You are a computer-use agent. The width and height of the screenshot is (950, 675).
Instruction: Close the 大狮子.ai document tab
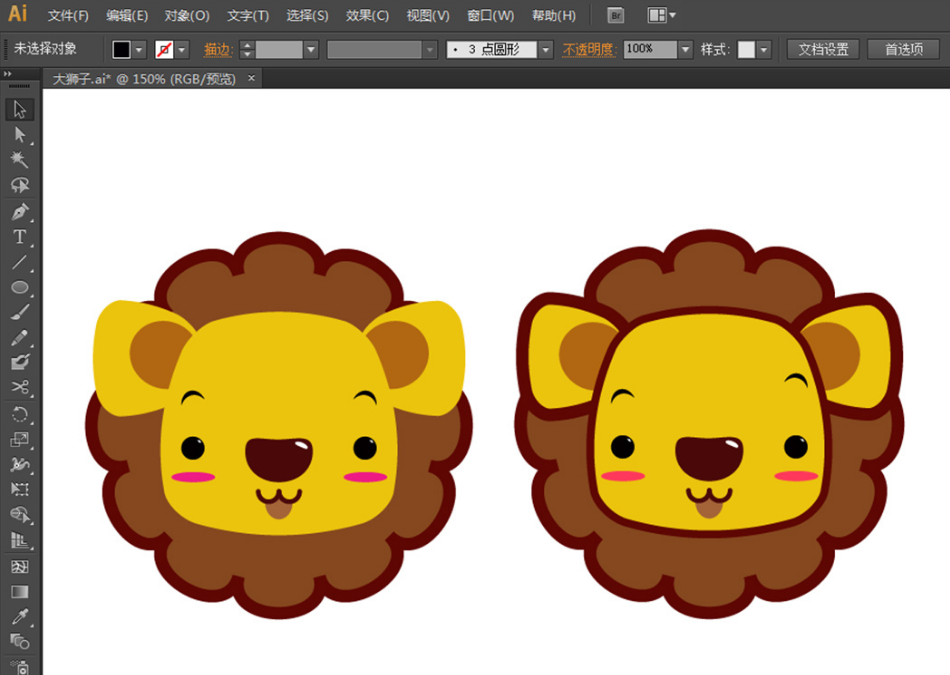coord(251,78)
